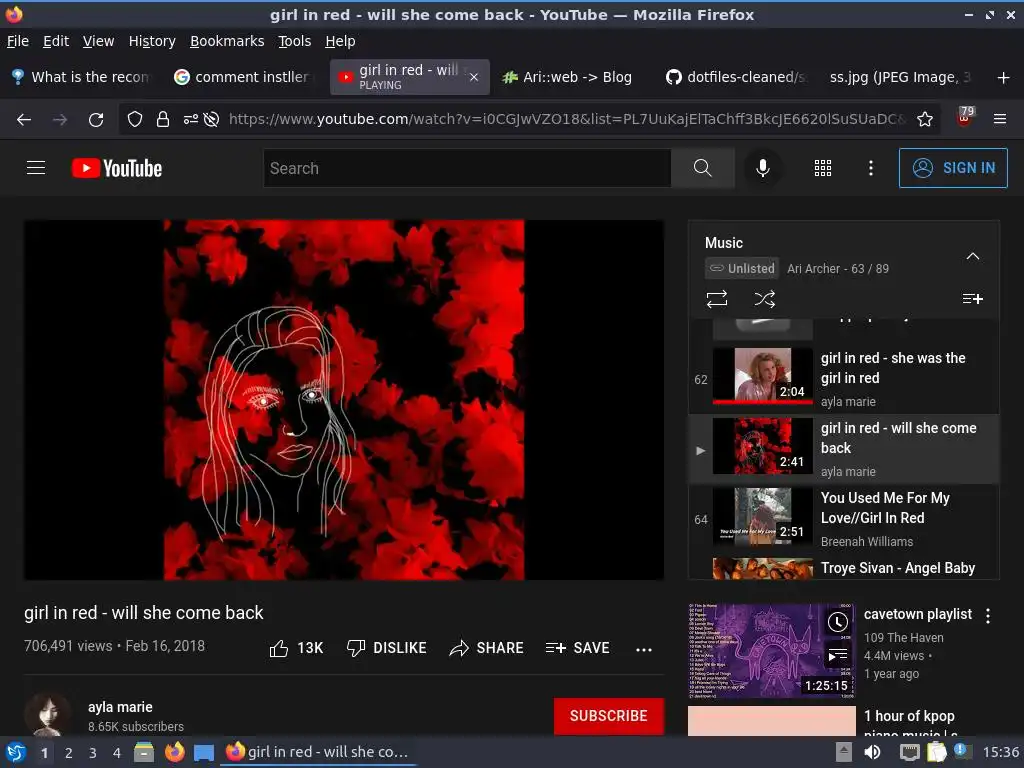
Task: Open the ayla marie channel link
Action: [120, 707]
